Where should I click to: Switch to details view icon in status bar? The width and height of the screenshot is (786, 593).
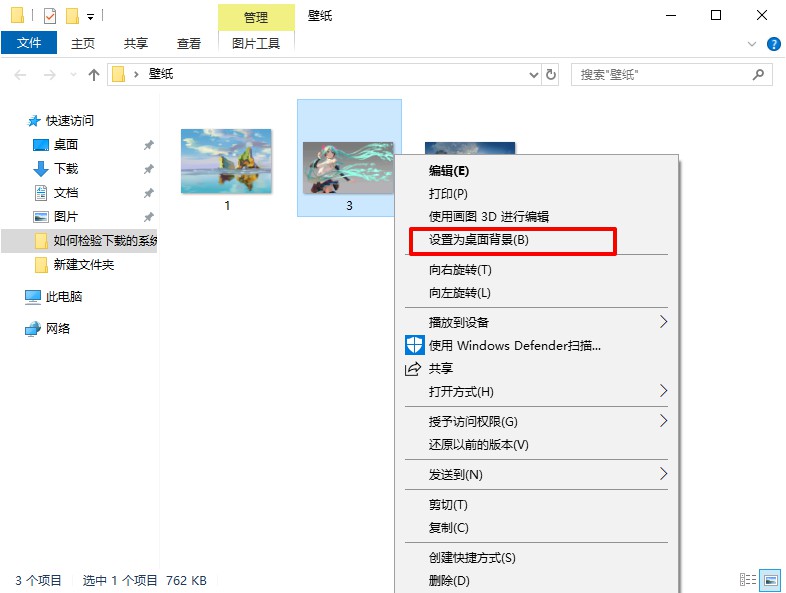click(748, 580)
